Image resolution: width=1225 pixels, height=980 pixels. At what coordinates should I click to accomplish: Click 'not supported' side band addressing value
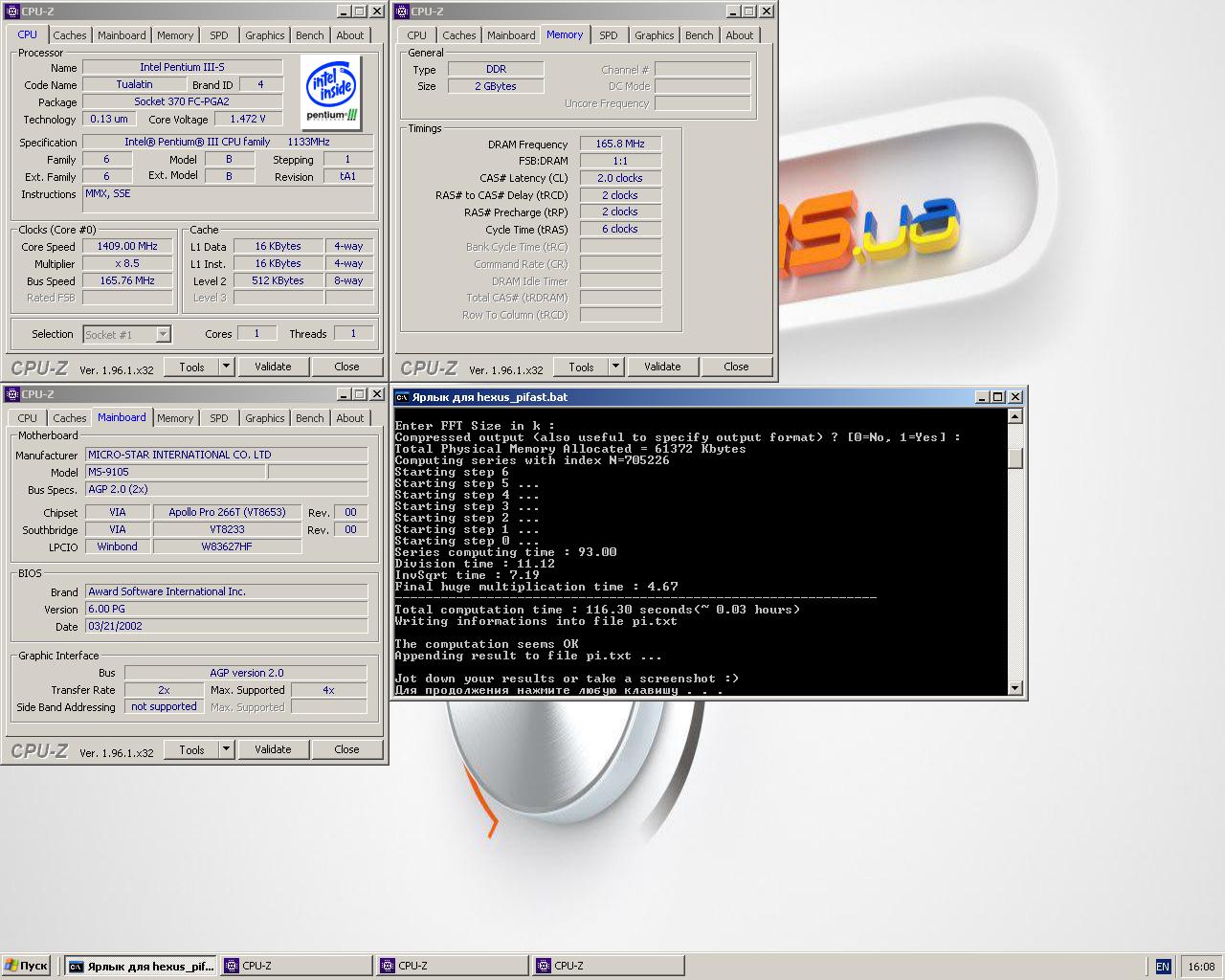tap(164, 706)
